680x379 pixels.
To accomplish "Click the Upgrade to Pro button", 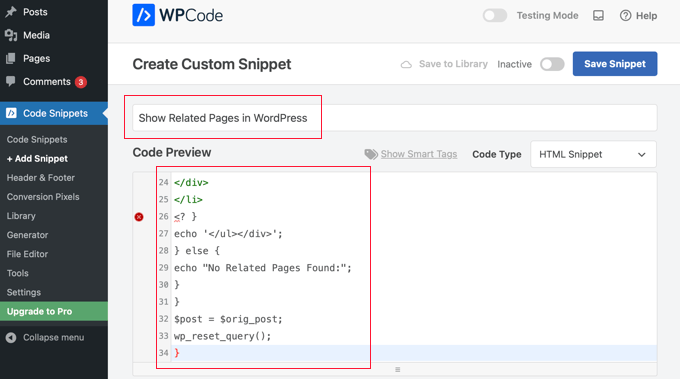I will coord(54,311).
